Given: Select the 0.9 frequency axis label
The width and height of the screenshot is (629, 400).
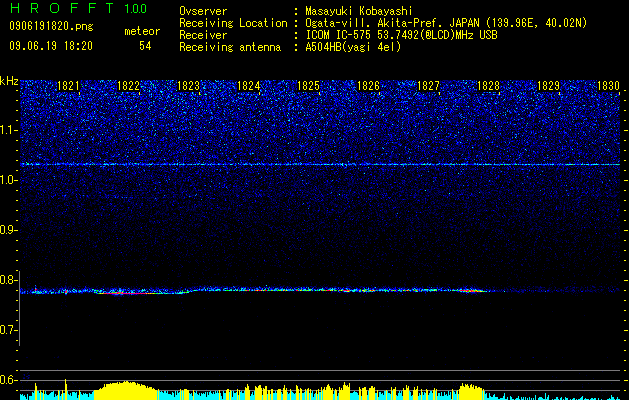Looking at the screenshot, I should click(9, 230).
